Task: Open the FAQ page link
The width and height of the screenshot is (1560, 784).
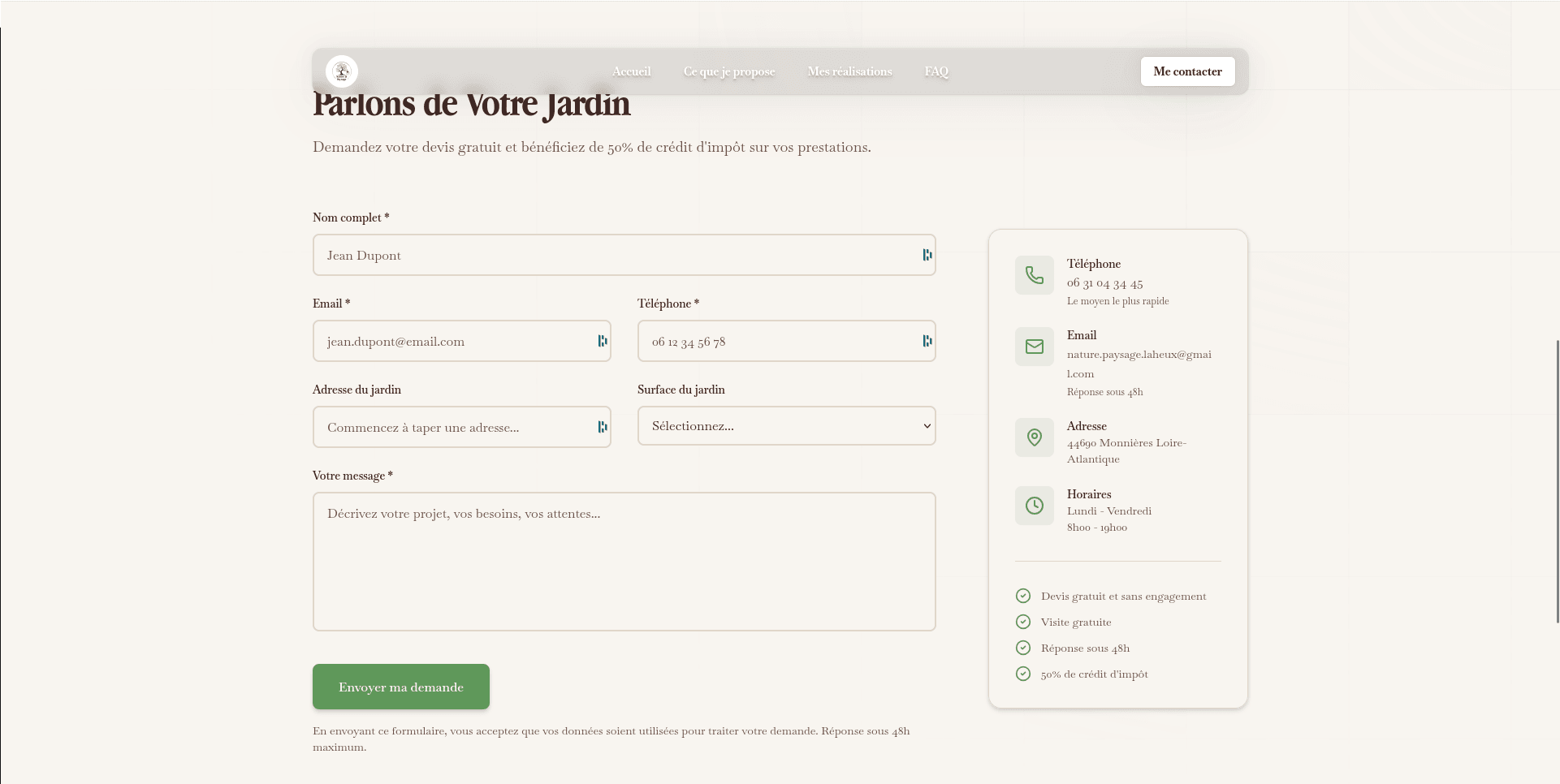Action: pos(936,71)
